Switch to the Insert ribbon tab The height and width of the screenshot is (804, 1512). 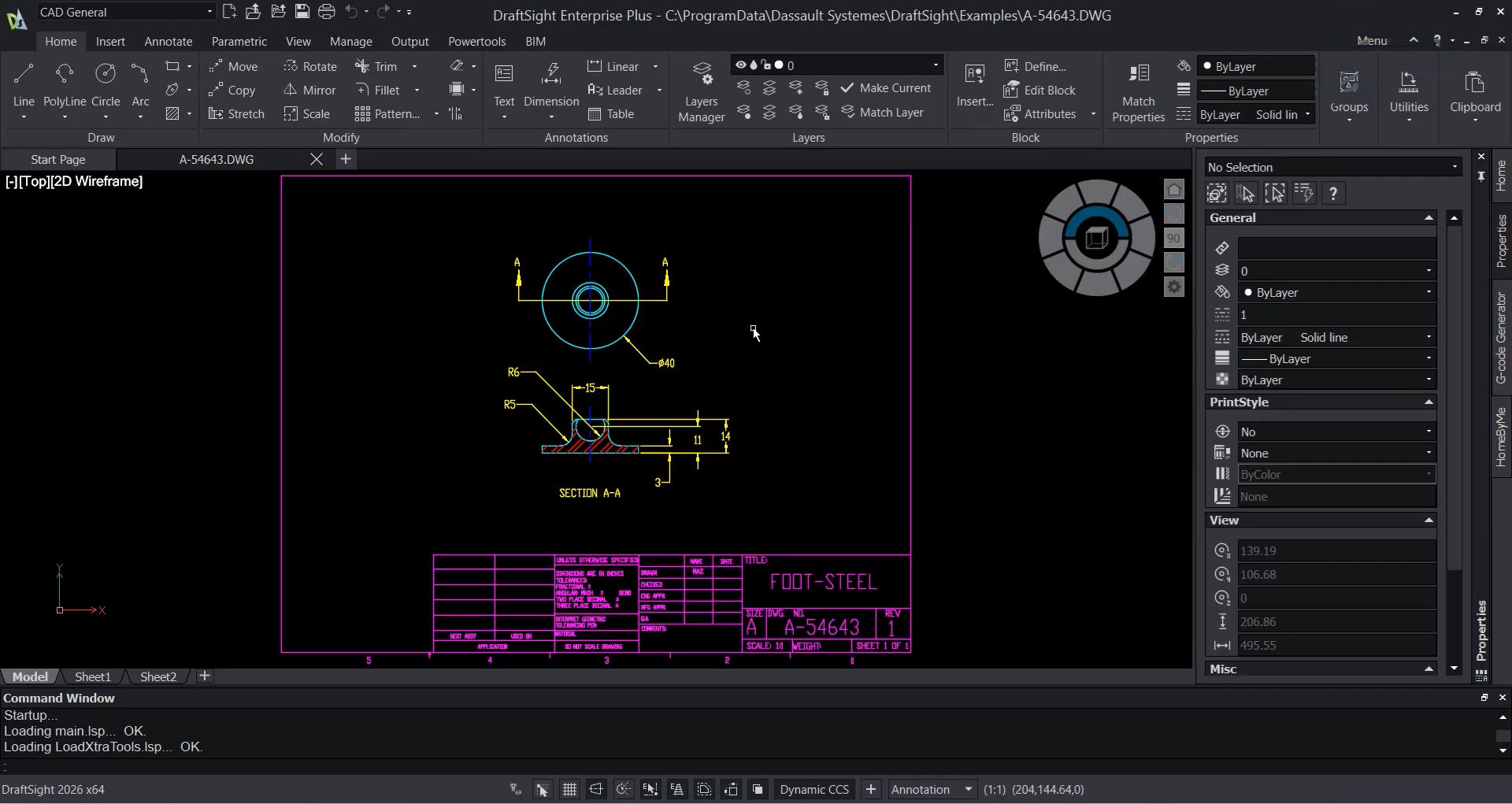pos(110,41)
